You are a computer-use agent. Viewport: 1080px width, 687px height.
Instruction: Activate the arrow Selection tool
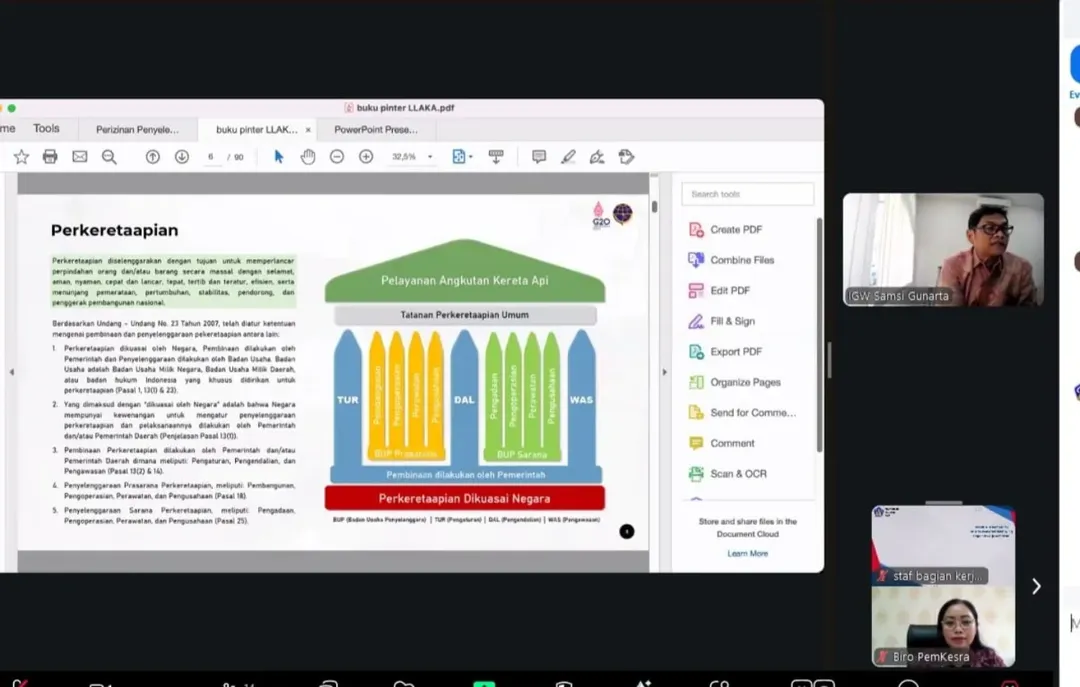(279, 157)
